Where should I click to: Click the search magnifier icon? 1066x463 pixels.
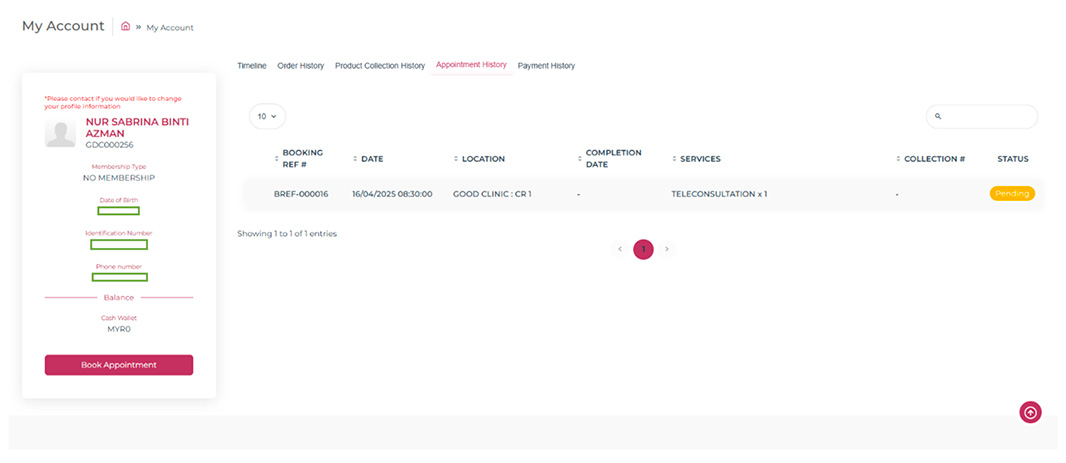click(938, 117)
